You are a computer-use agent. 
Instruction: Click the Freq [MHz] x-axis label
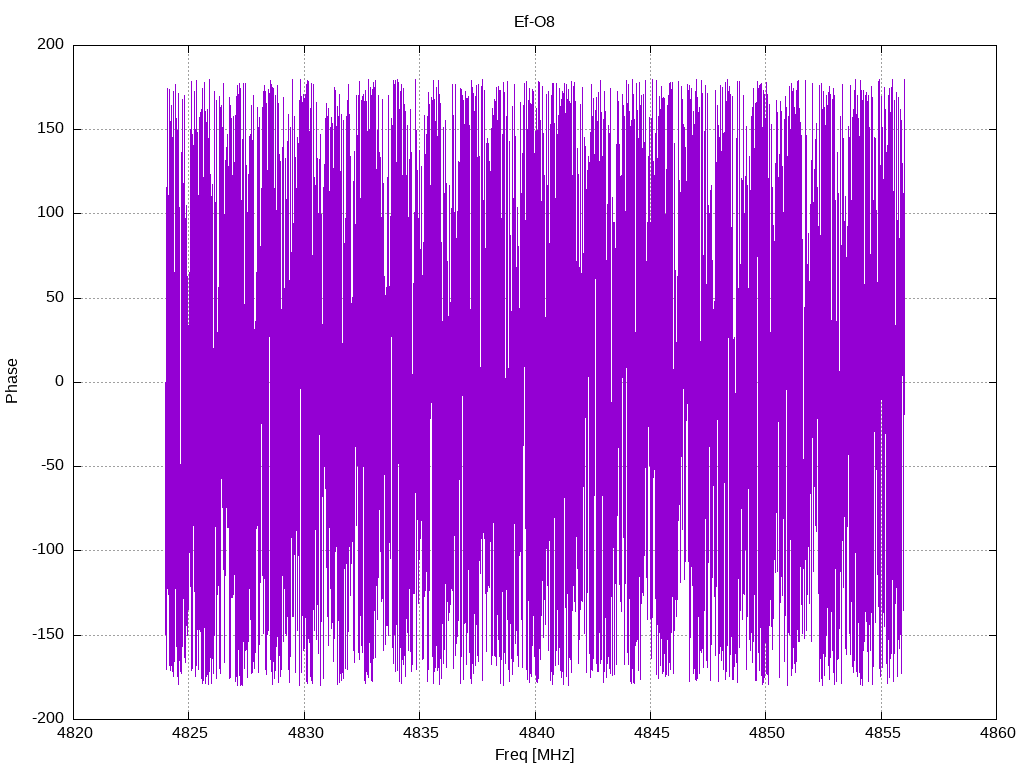click(x=534, y=755)
